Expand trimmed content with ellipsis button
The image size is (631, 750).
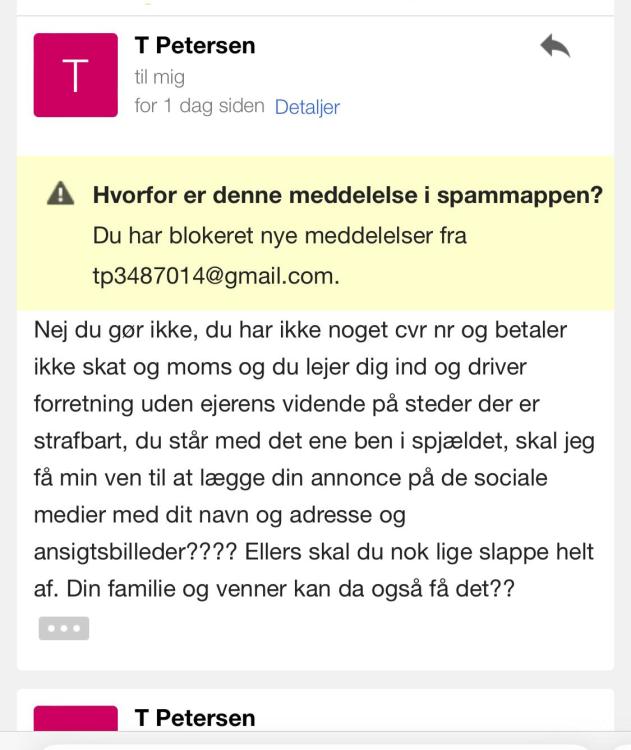[x=64, y=628]
